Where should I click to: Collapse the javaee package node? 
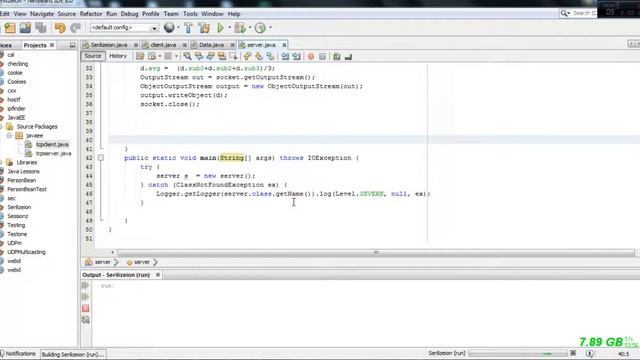tap(9, 136)
